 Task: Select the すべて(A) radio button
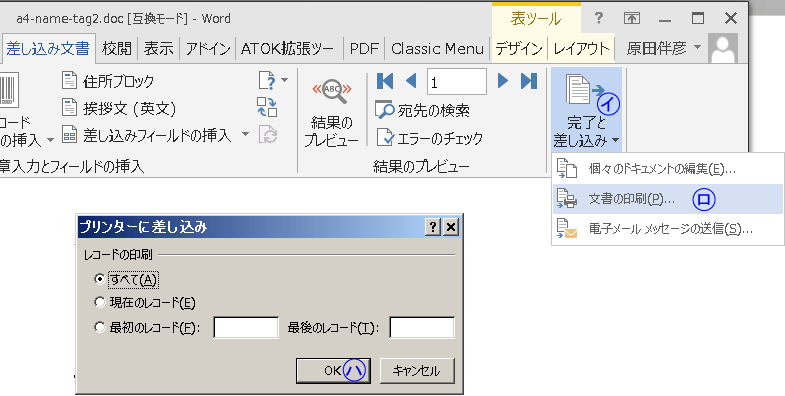point(100,279)
